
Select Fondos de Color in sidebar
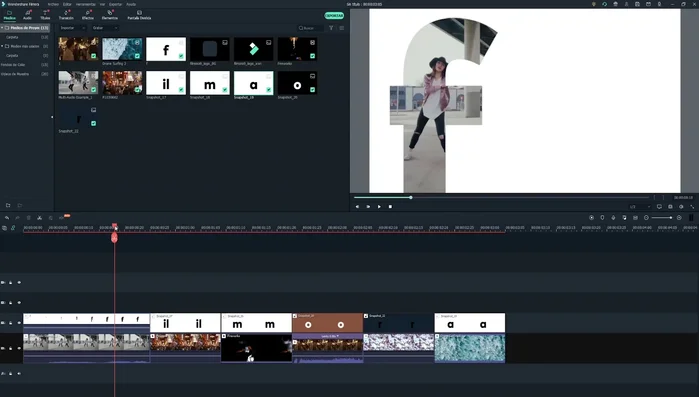13,65
